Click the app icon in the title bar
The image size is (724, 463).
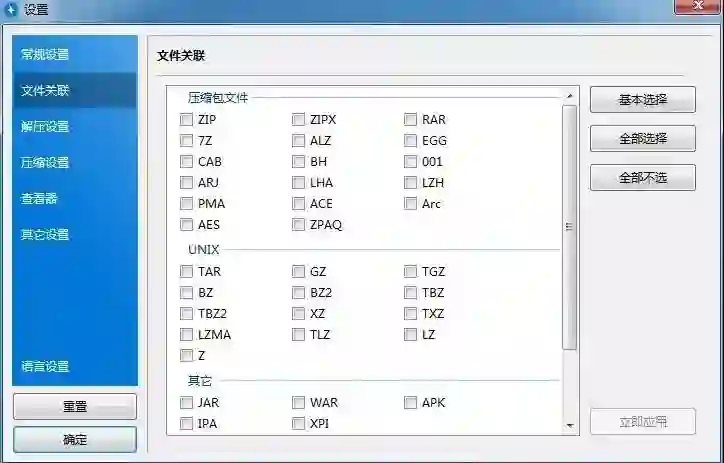pos(12,9)
